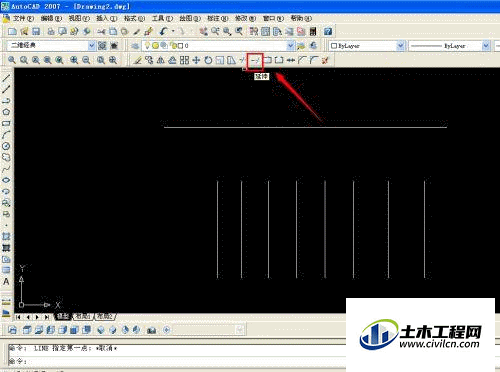Select the Fillet tool

(314, 60)
